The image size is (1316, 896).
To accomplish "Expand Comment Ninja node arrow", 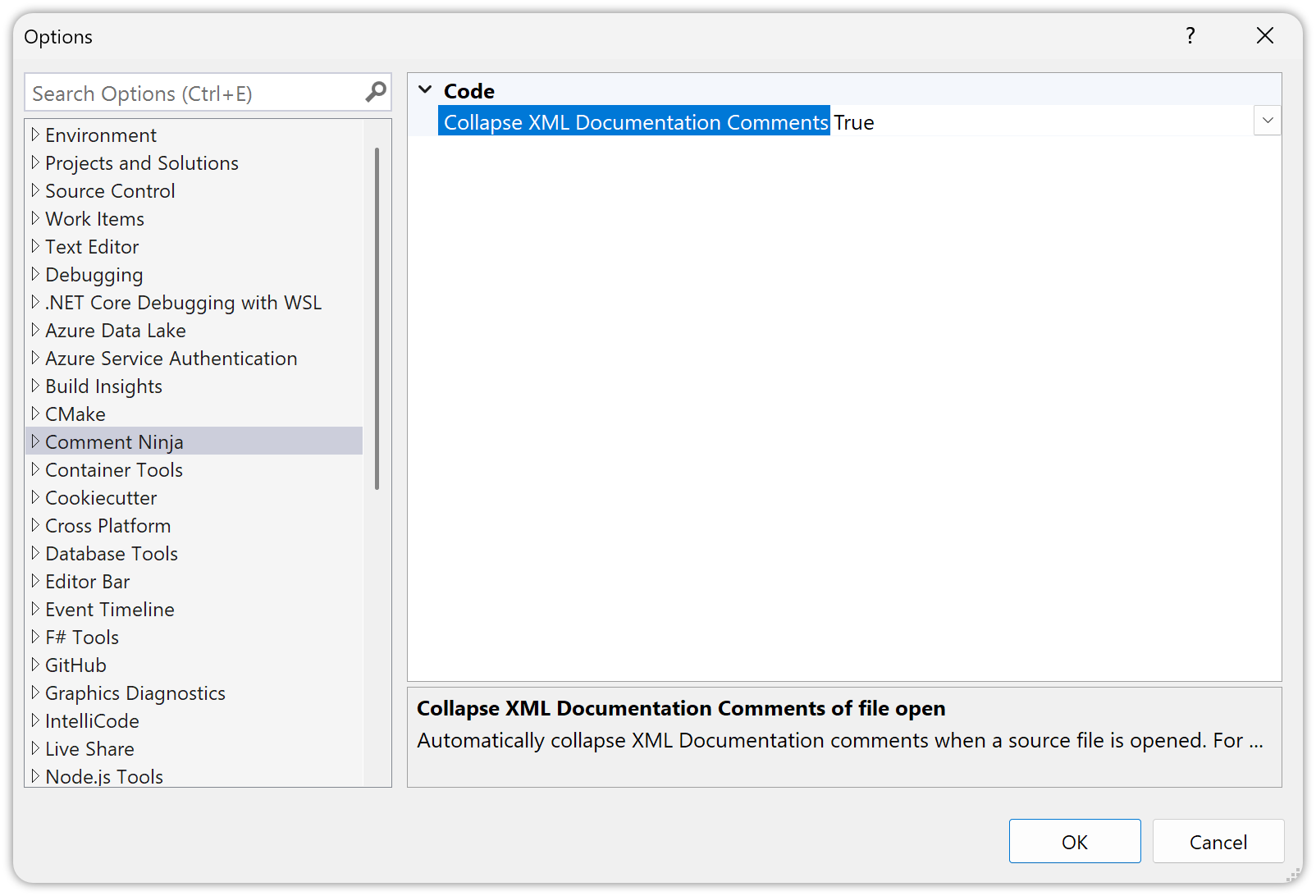I will [35, 441].
